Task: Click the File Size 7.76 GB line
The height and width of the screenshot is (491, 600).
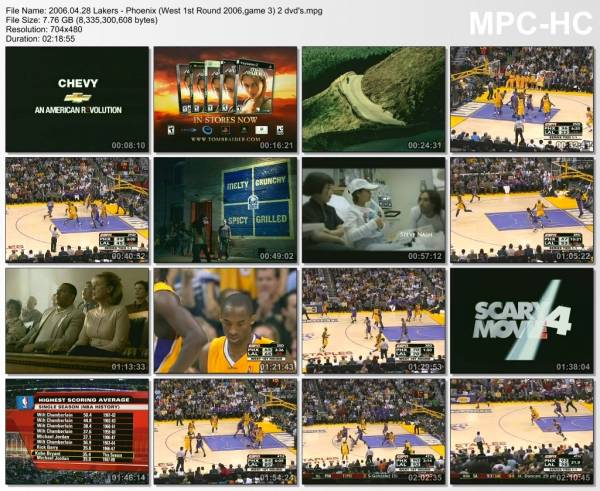Action: pos(82,20)
